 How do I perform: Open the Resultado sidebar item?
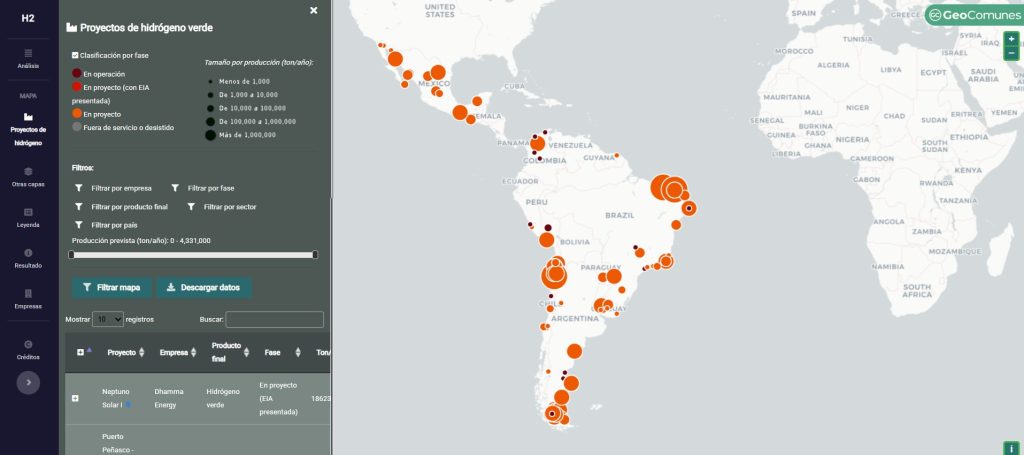pos(28,259)
